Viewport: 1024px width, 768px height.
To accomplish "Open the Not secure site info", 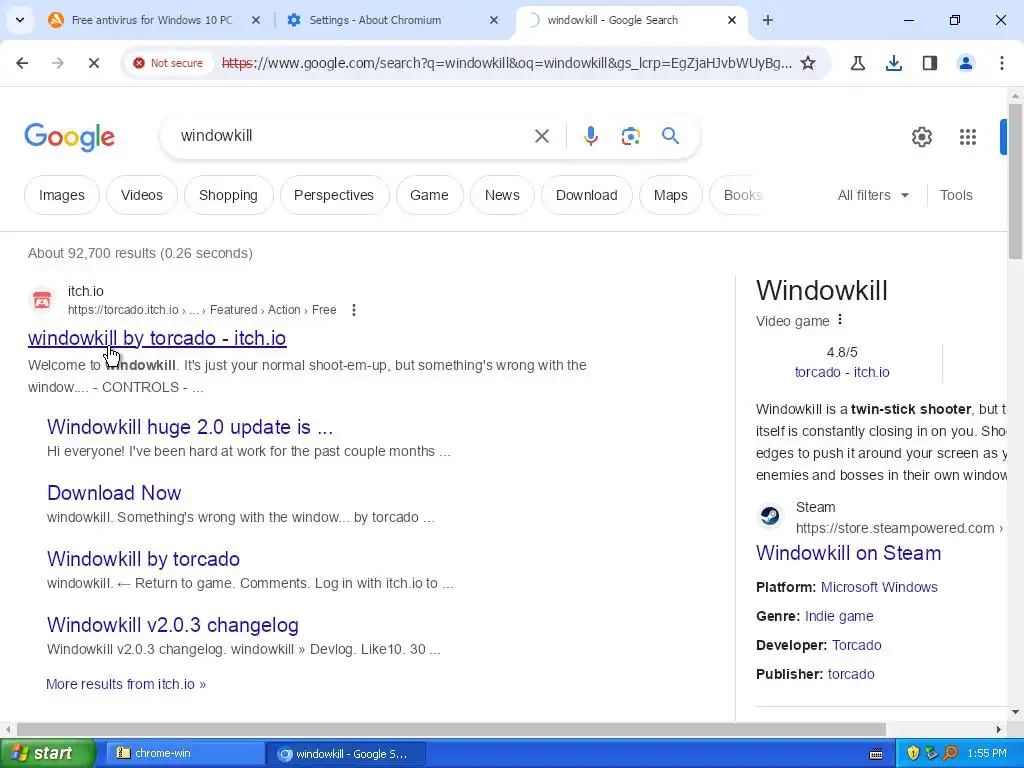I will pyautogui.click(x=168, y=63).
